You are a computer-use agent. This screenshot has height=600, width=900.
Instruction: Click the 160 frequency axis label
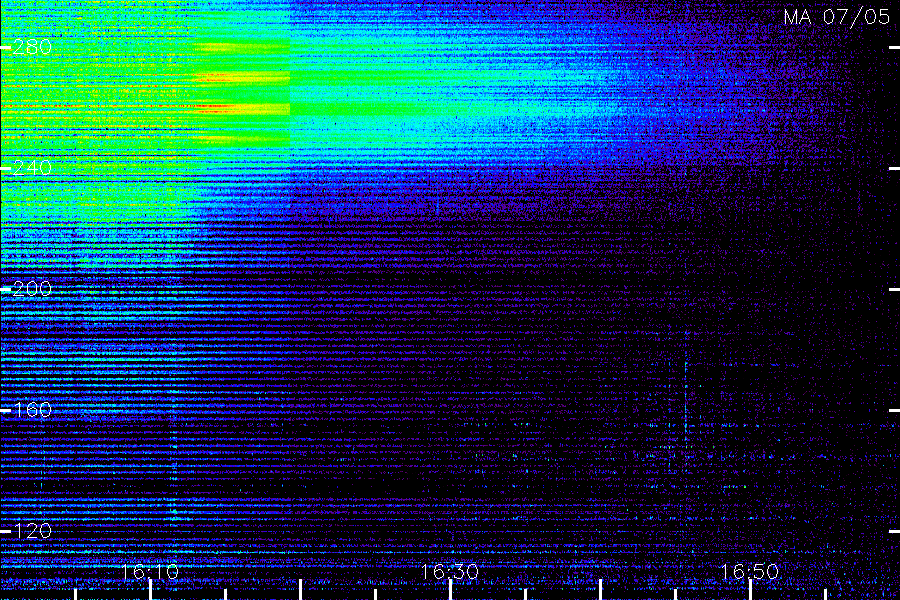(x=32, y=409)
